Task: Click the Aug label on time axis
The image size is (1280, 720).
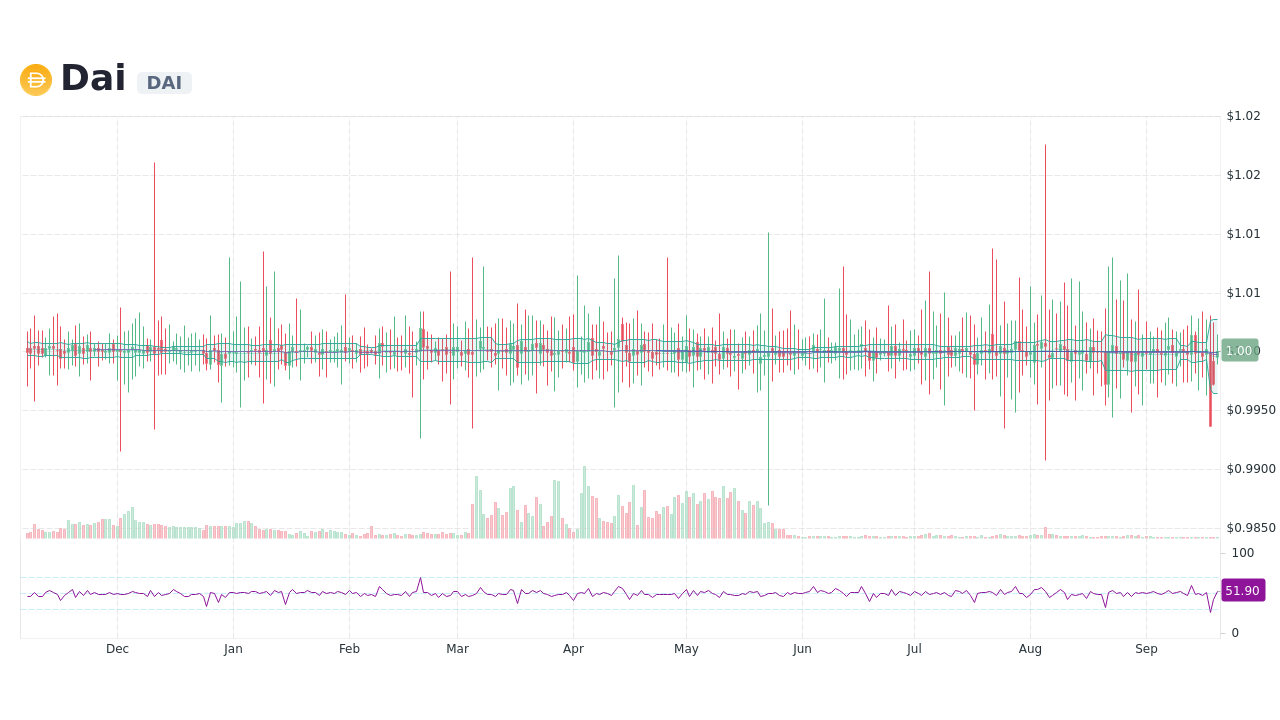Action: [1030, 649]
